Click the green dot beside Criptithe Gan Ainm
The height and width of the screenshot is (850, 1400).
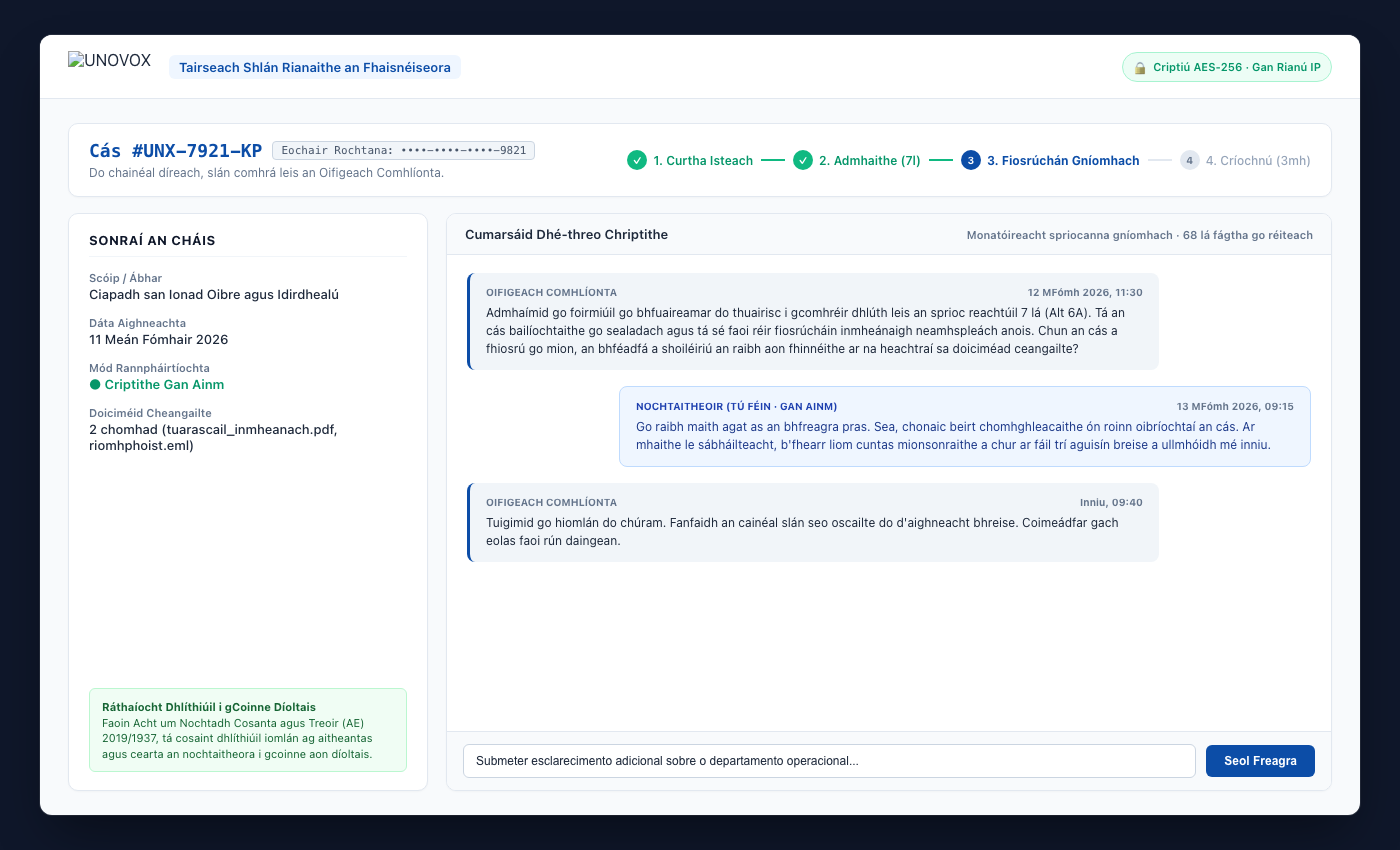[95, 385]
